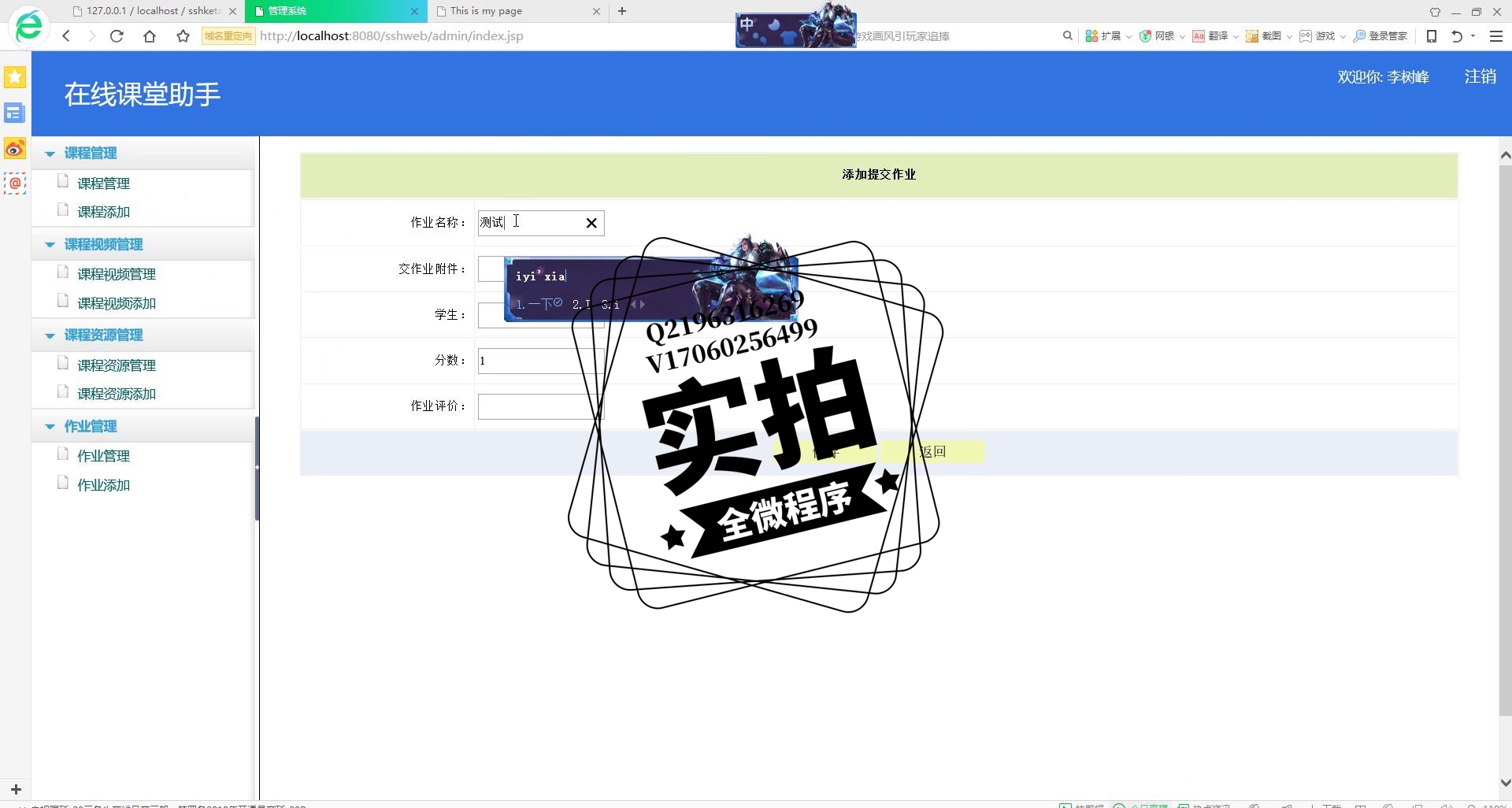
Task: Open the 翻译 translate toolbar item
Action: point(1210,36)
